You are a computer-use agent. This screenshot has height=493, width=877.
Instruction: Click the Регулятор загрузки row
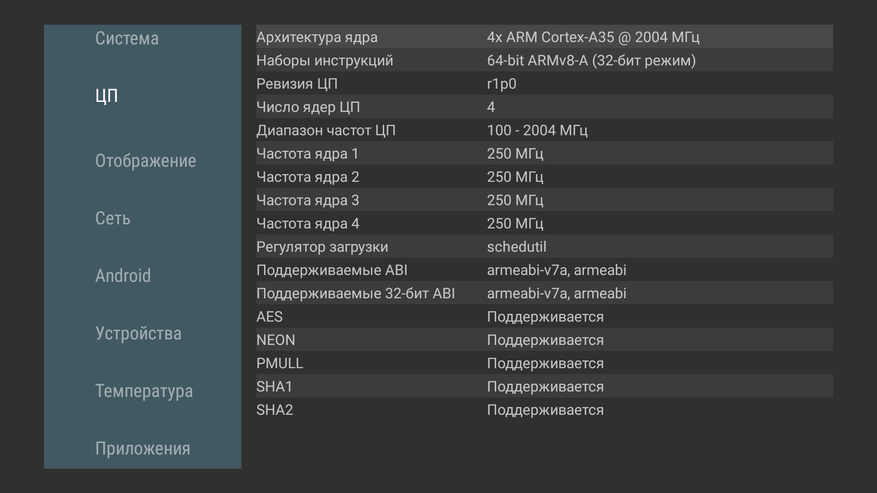[x=544, y=247]
